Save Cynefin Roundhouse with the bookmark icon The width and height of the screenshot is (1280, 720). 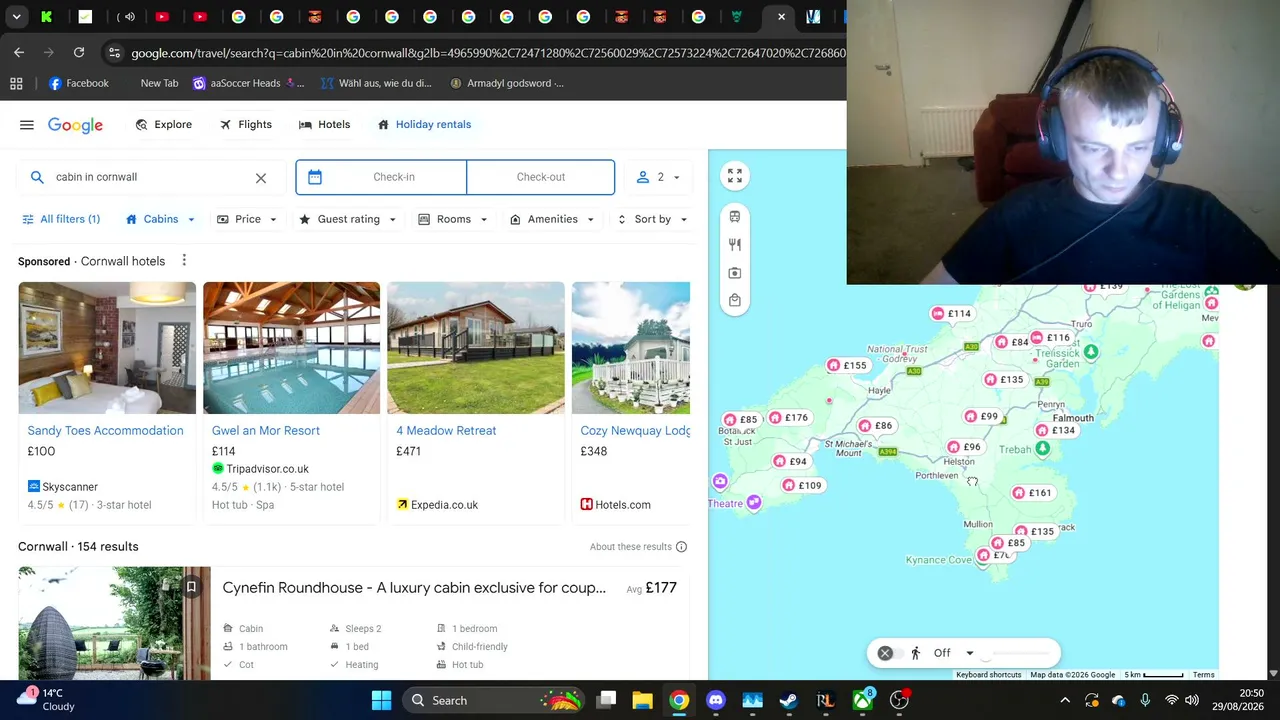[191, 587]
